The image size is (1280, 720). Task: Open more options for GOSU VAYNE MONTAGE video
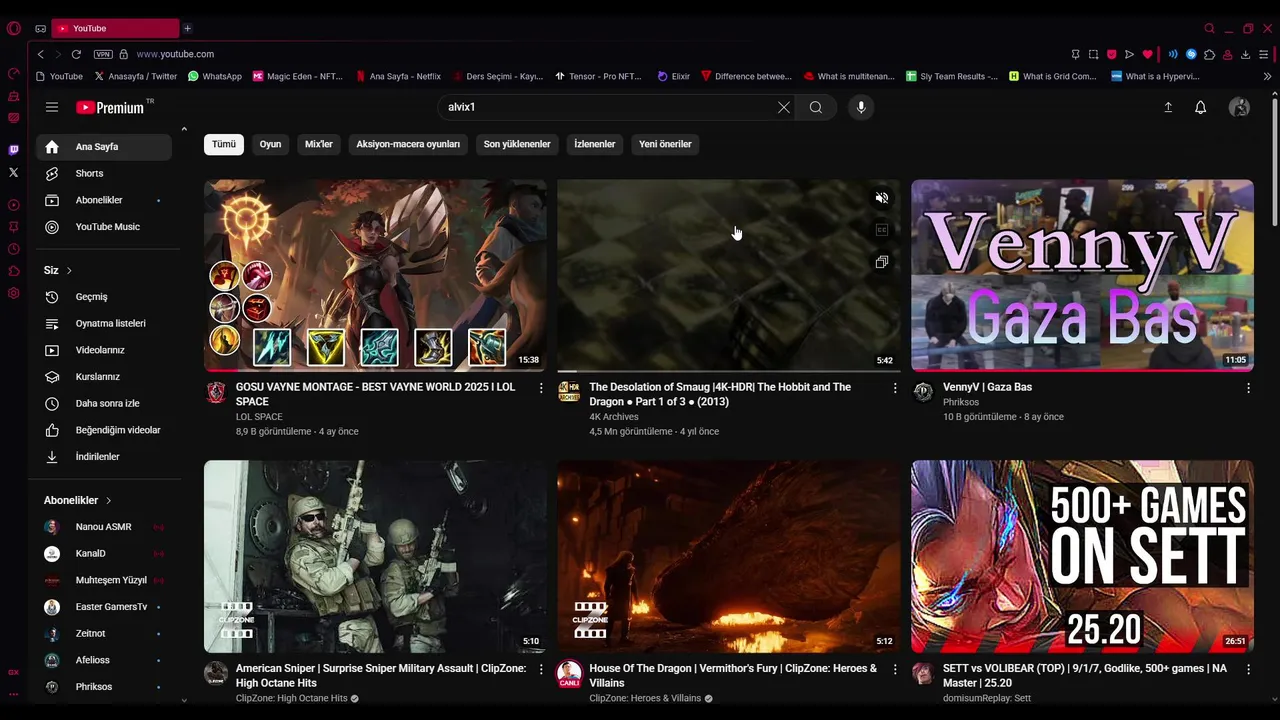[x=541, y=388]
